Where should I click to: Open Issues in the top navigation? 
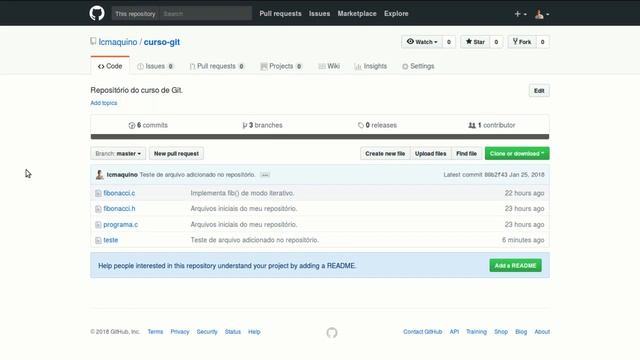(319, 13)
